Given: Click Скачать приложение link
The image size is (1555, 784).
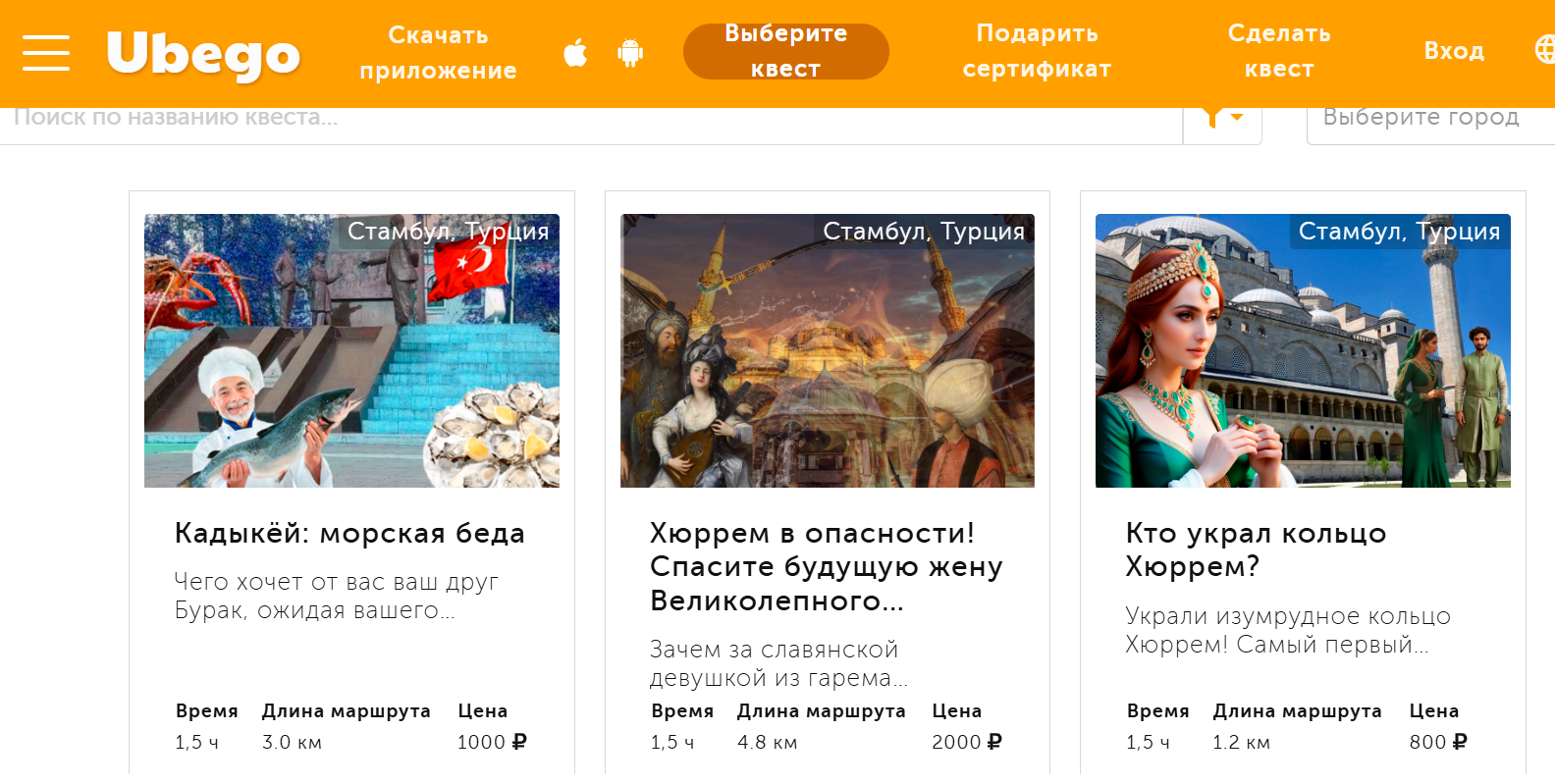Looking at the screenshot, I should coord(438,53).
